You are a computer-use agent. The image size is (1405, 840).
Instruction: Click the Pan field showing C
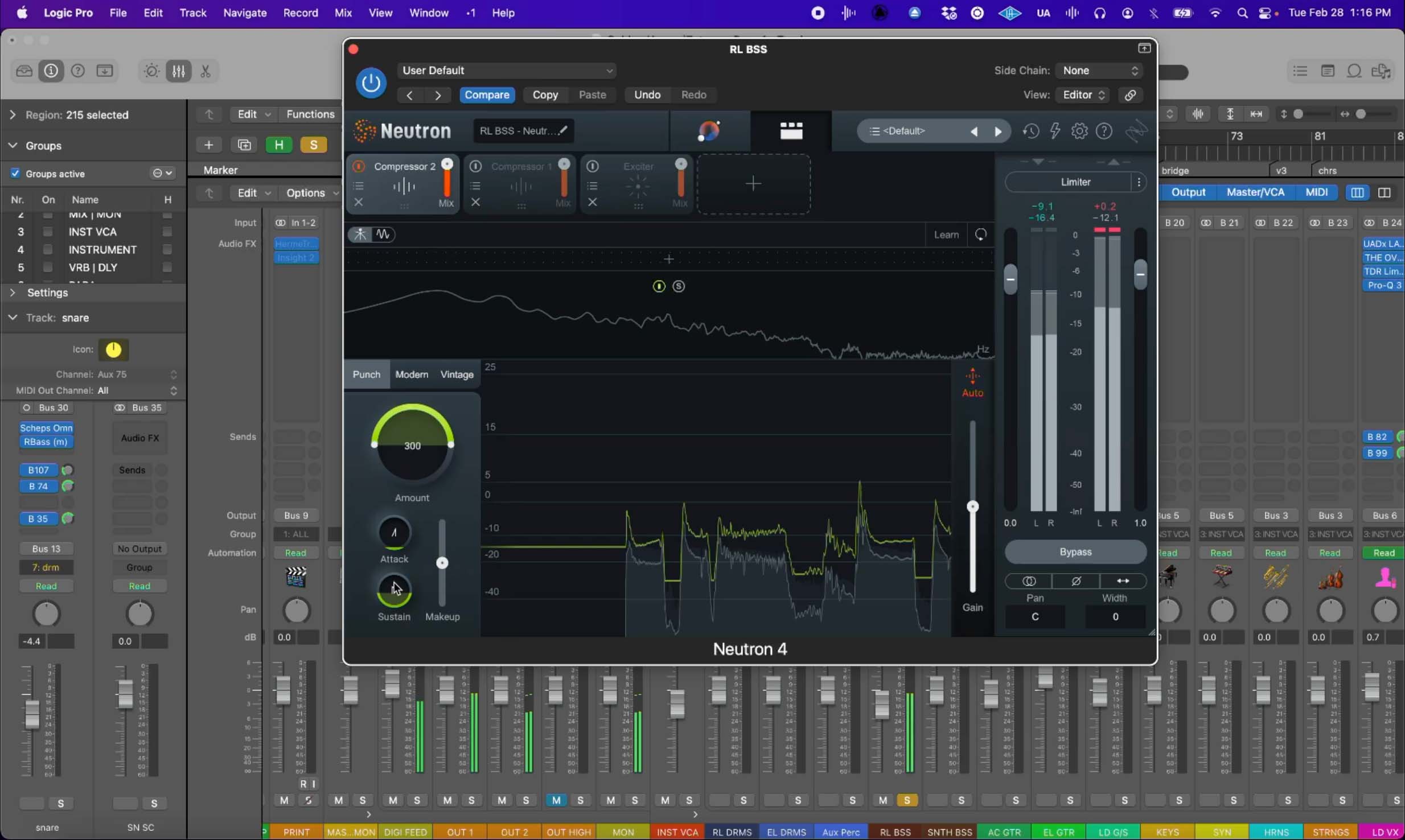[x=1034, y=617]
